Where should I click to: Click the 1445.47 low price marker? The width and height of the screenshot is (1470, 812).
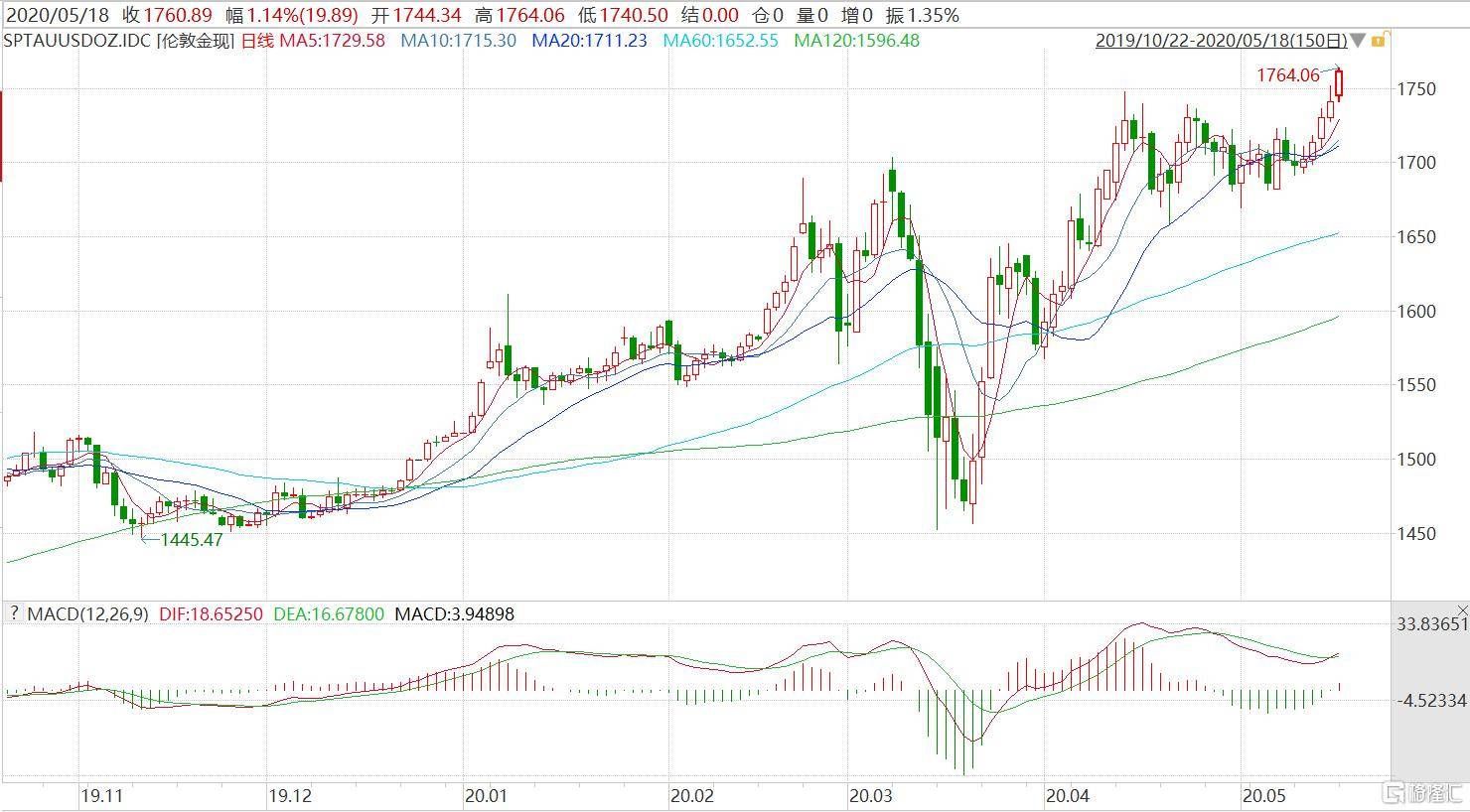(192, 540)
